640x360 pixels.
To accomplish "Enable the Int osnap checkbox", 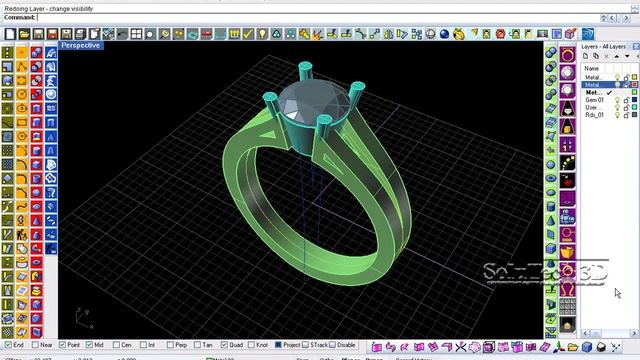I will (143, 345).
